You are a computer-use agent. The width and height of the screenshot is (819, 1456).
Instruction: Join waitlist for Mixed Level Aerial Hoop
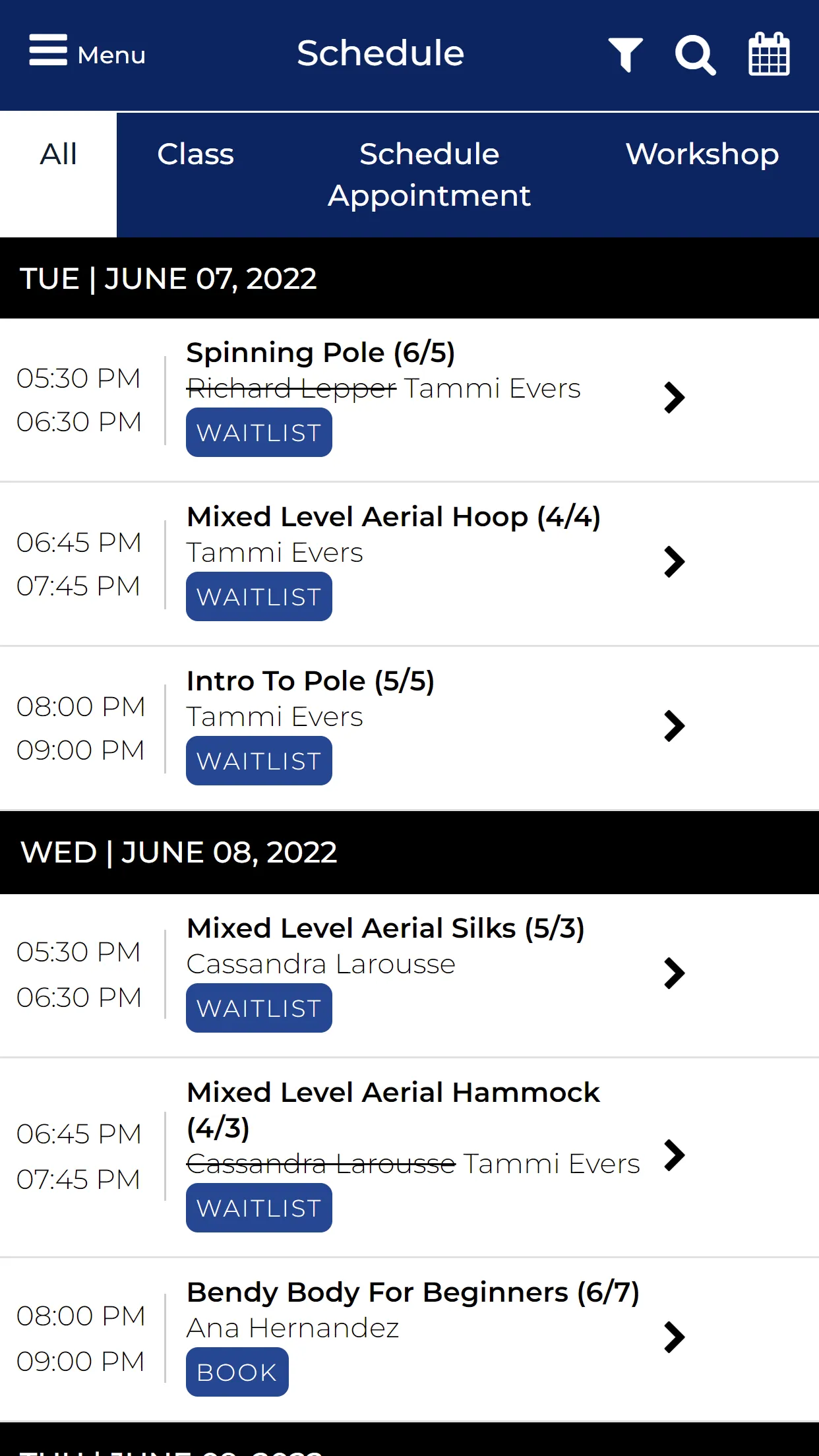(x=259, y=597)
